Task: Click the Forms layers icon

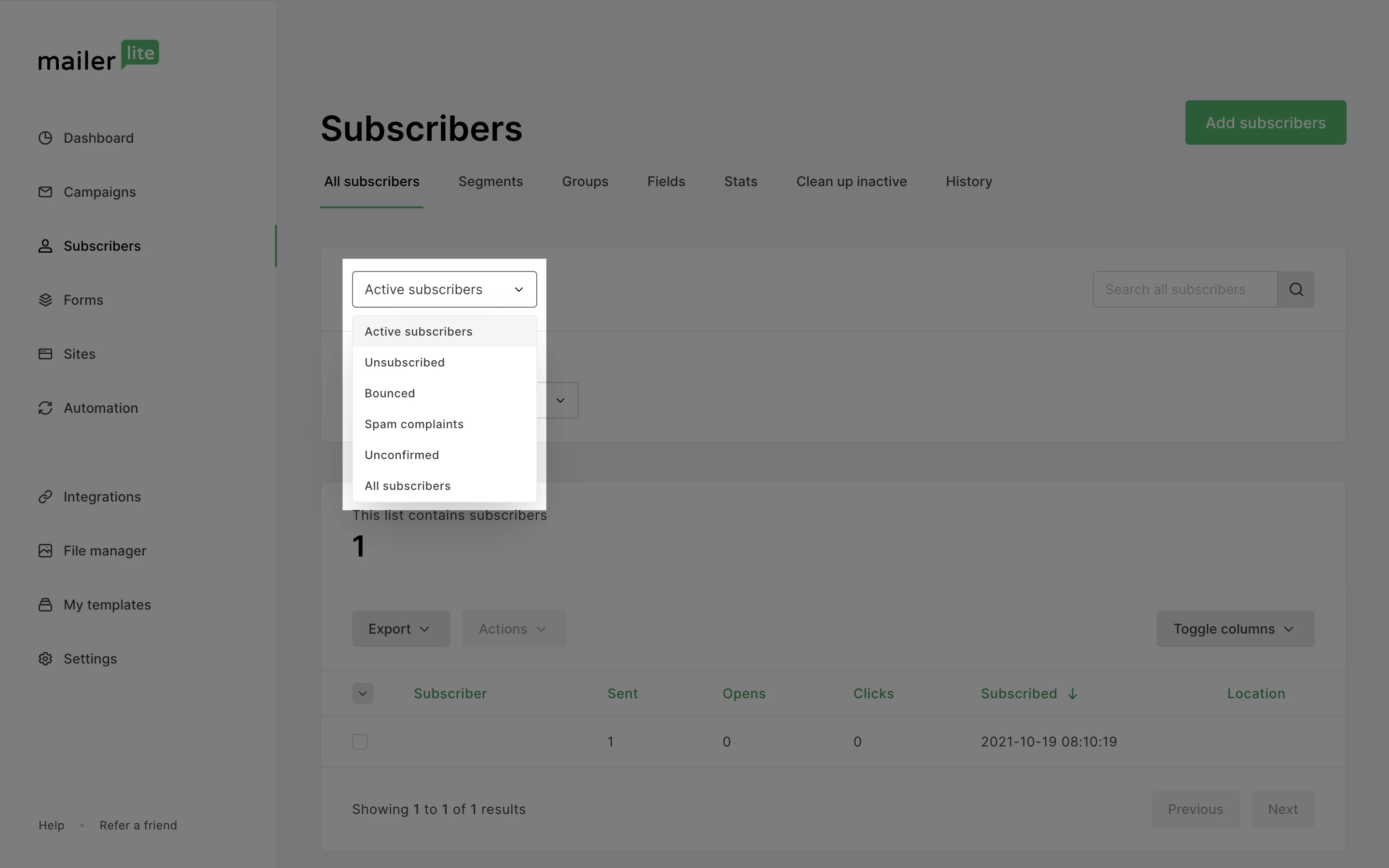Action: point(45,299)
